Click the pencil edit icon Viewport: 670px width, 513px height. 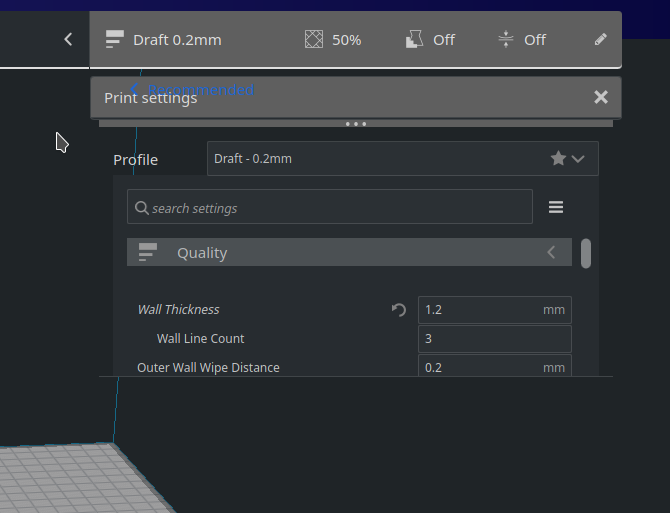pos(600,39)
